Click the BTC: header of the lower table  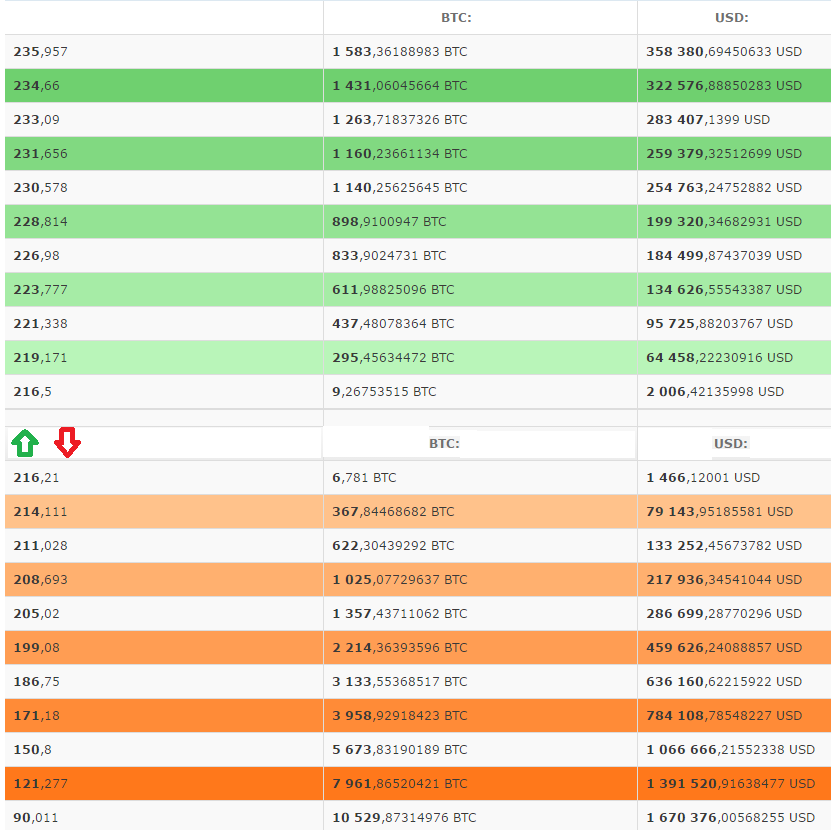tap(444, 443)
